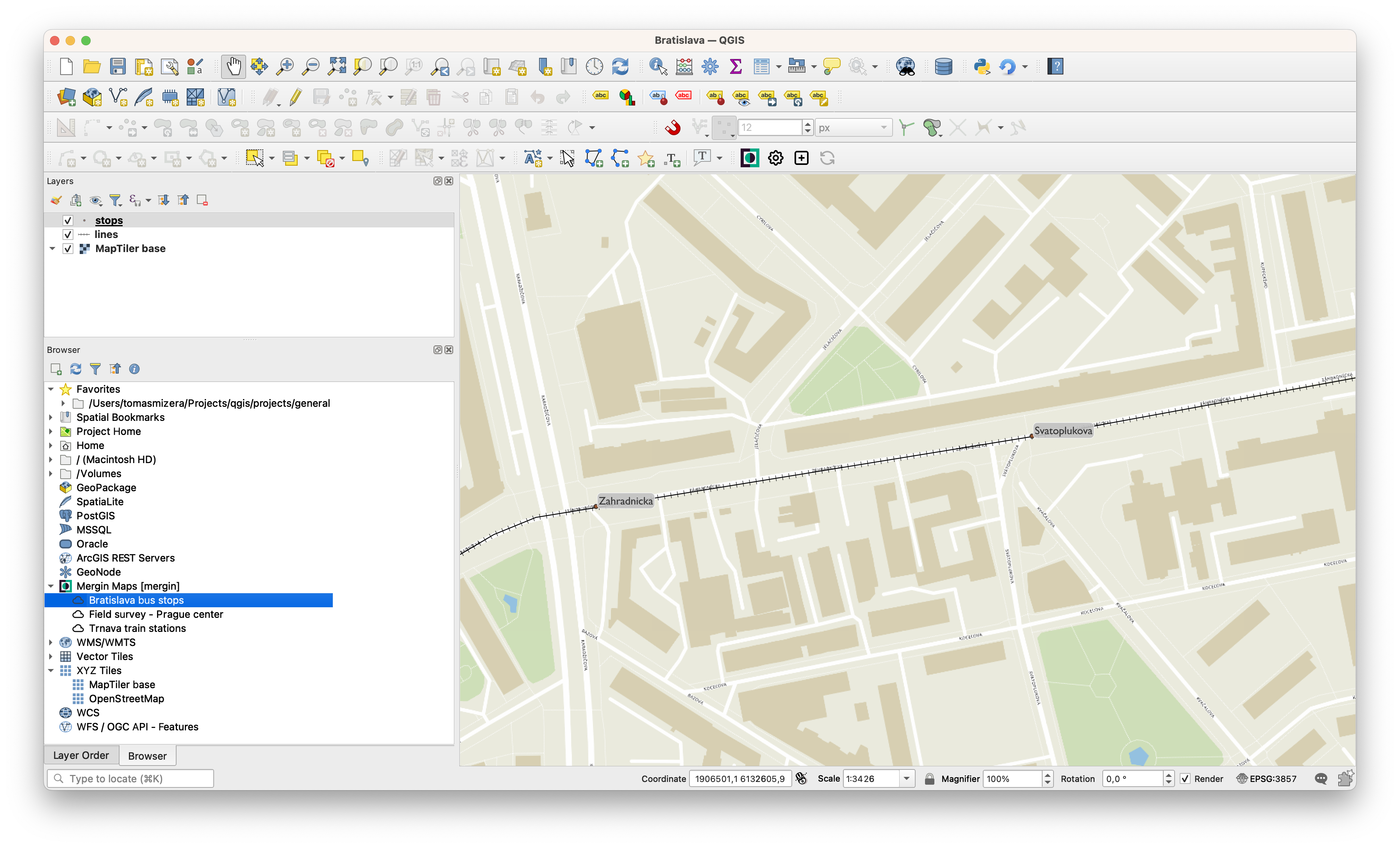Click the EPSG:3857 CRS button
Viewport: 1400px width, 848px height.
[x=1266, y=779]
